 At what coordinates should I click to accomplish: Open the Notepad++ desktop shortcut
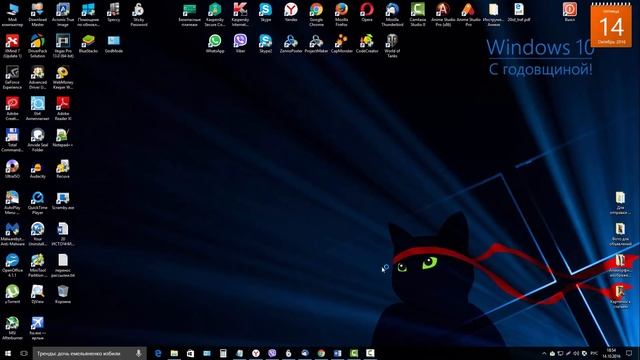click(x=63, y=138)
